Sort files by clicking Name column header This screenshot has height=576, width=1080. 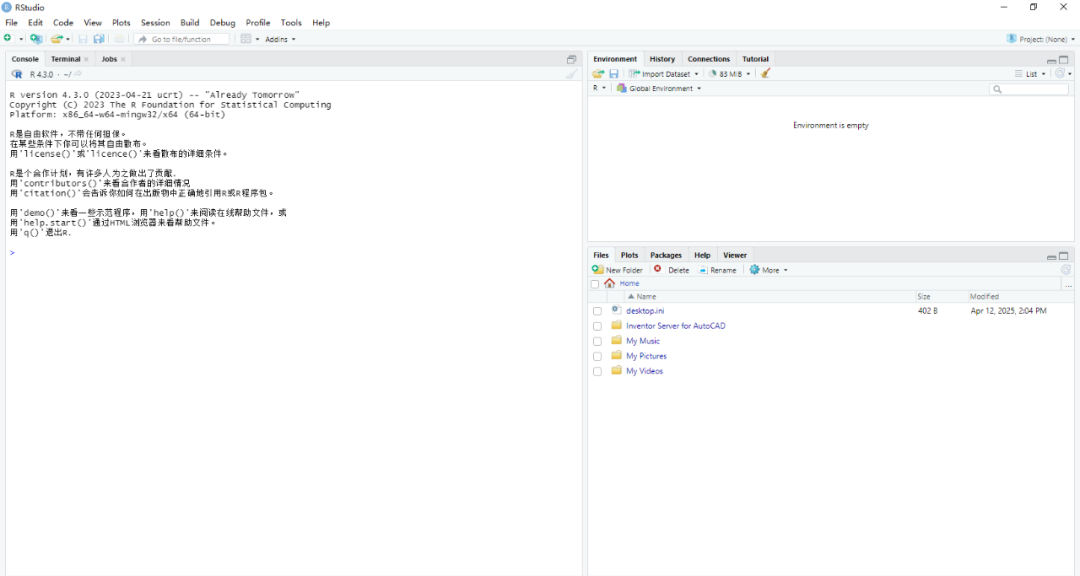point(646,297)
